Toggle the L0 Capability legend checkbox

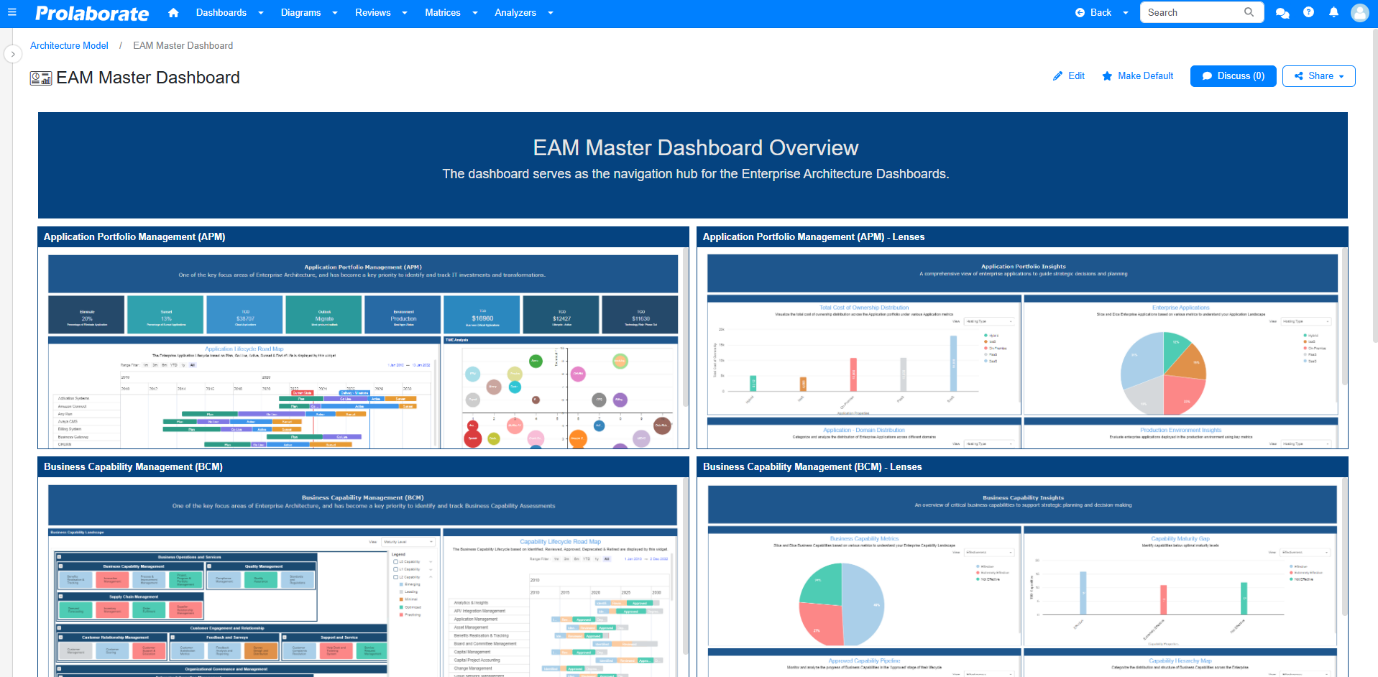click(396, 563)
